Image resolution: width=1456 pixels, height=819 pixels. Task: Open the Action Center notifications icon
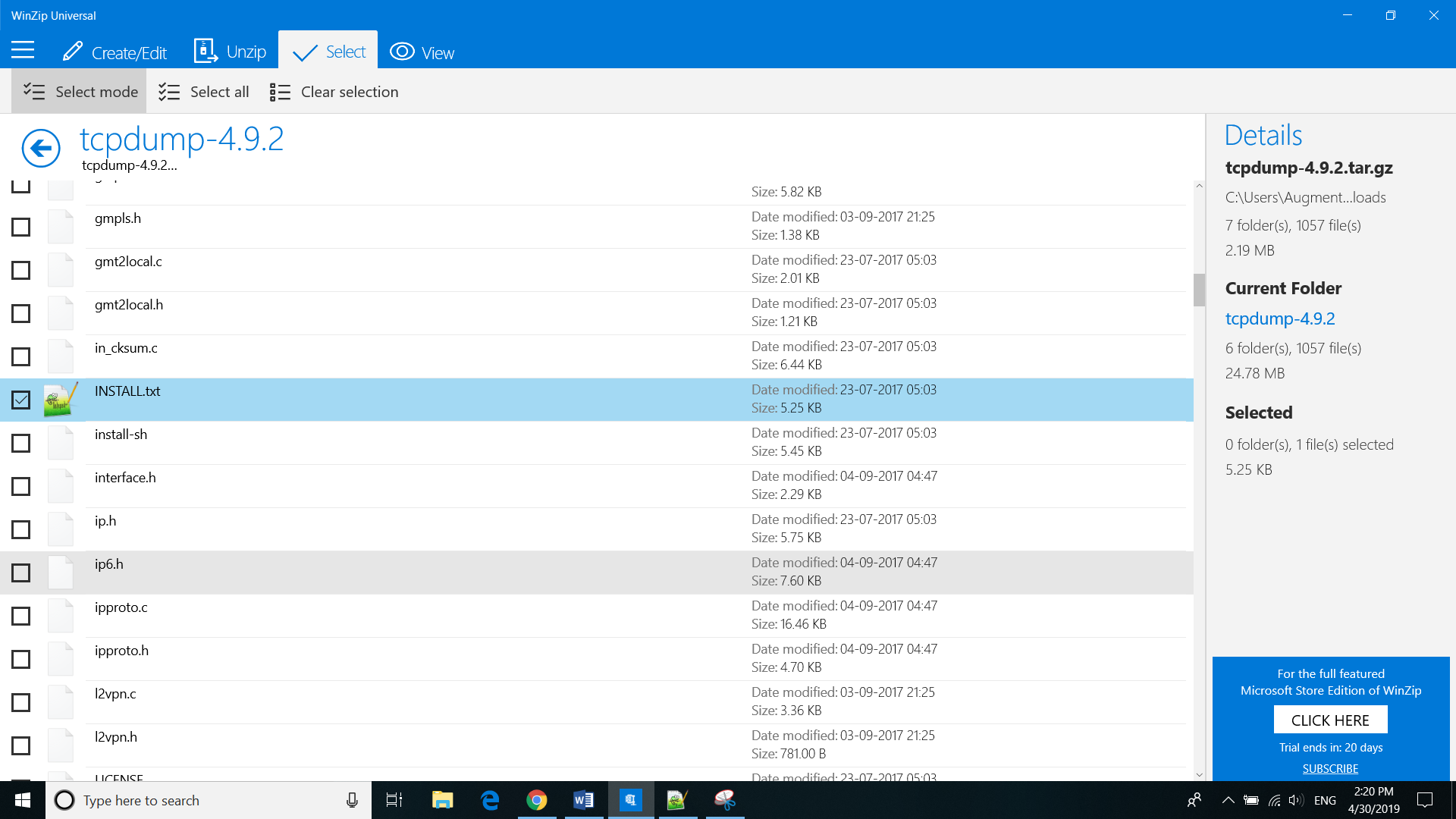(1425, 800)
